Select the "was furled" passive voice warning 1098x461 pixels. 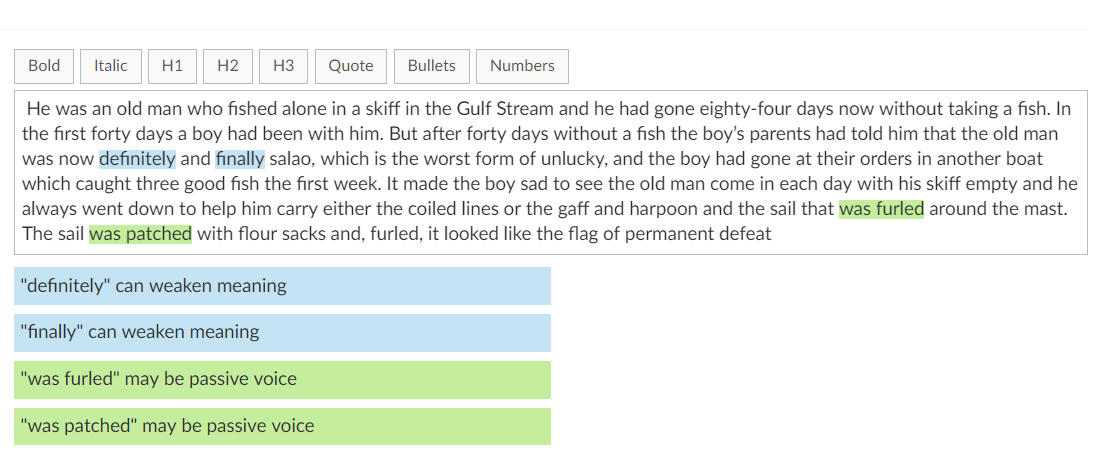click(282, 380)
